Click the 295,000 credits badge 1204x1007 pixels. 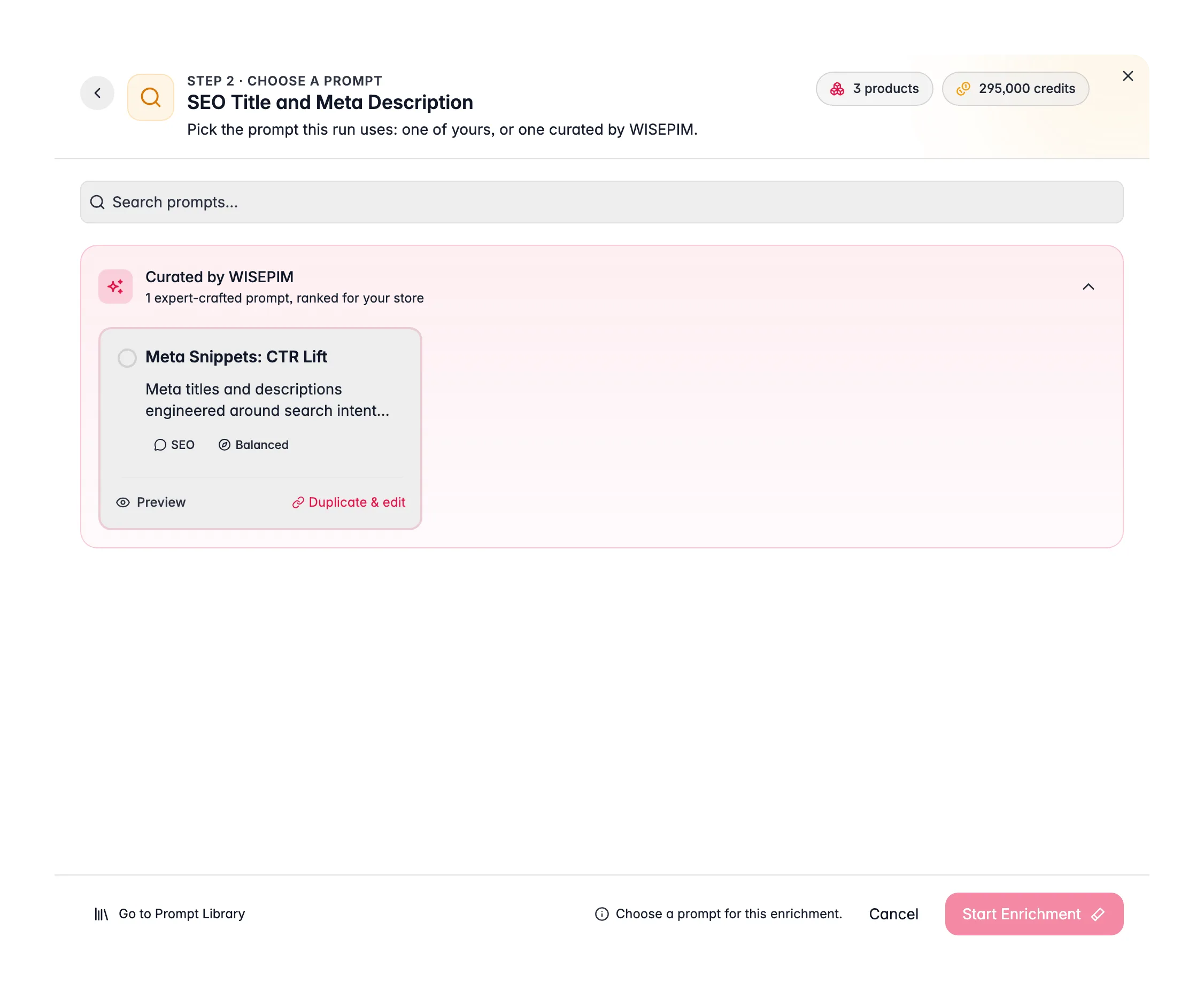pyautogui.click(x=1015, y=89)
